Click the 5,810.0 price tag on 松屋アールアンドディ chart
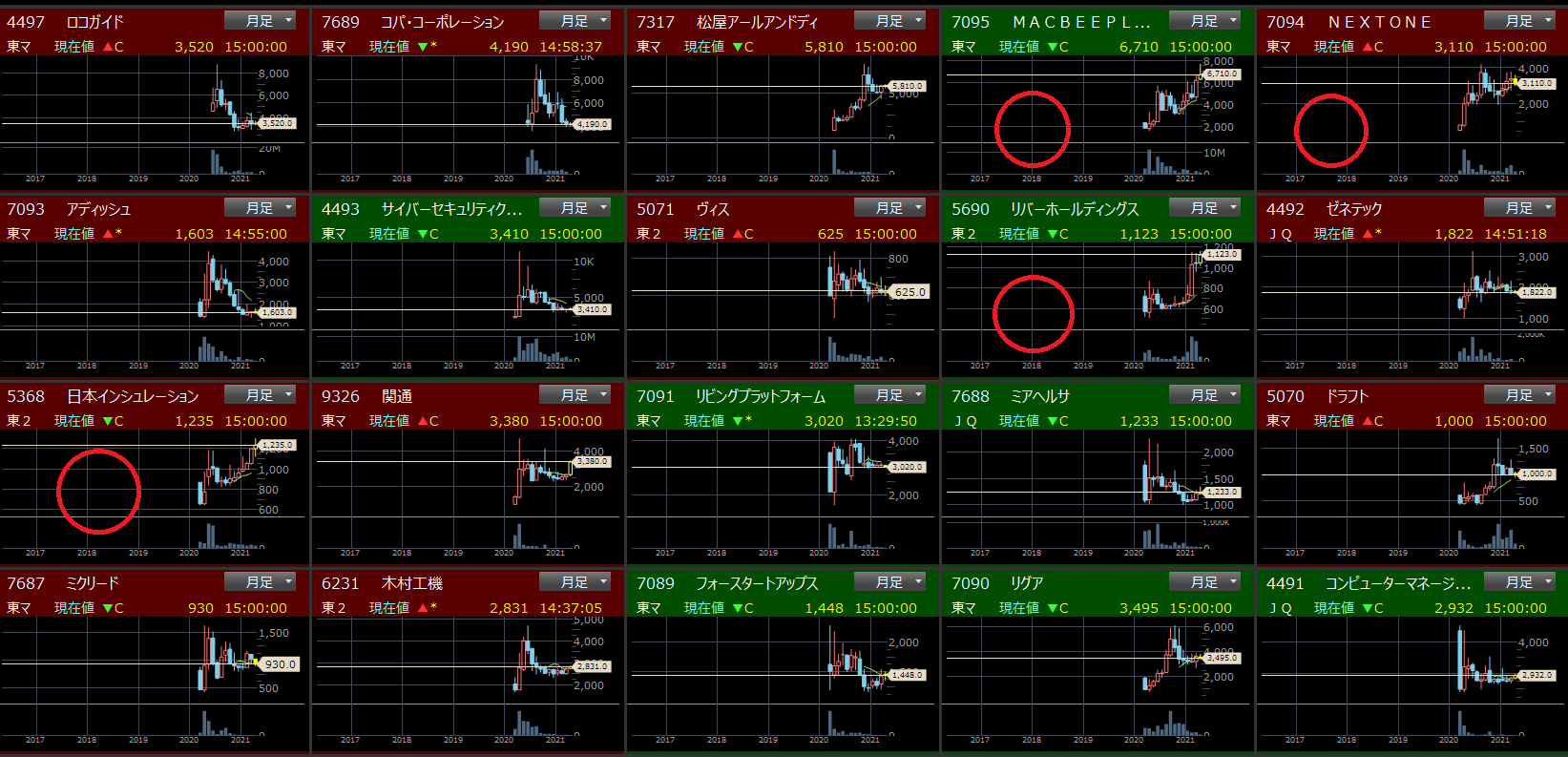Viewport: 1568px width, 757px height. coord(907,86)
